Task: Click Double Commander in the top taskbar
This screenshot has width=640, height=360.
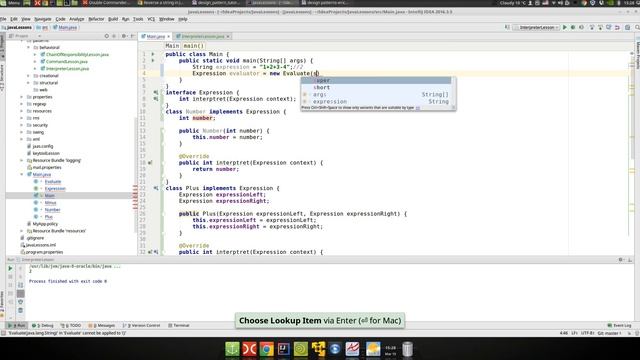Action: tap(106, 3)
